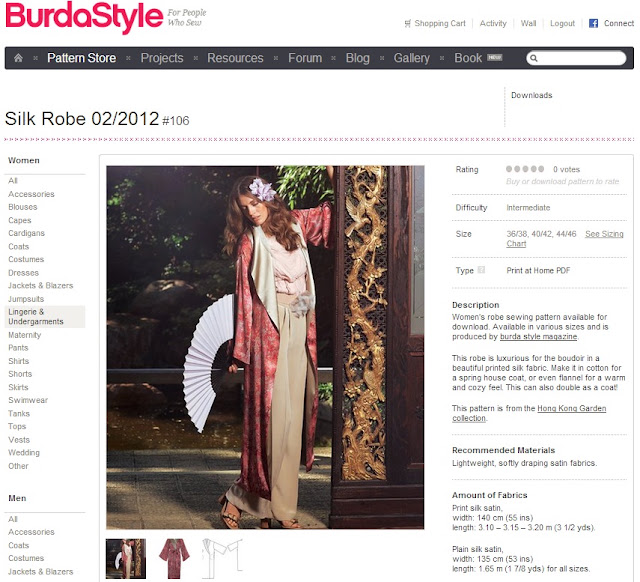Screen dimensions: 640x582
Task: Browse Tops category
Action: [x=17, y=426]
